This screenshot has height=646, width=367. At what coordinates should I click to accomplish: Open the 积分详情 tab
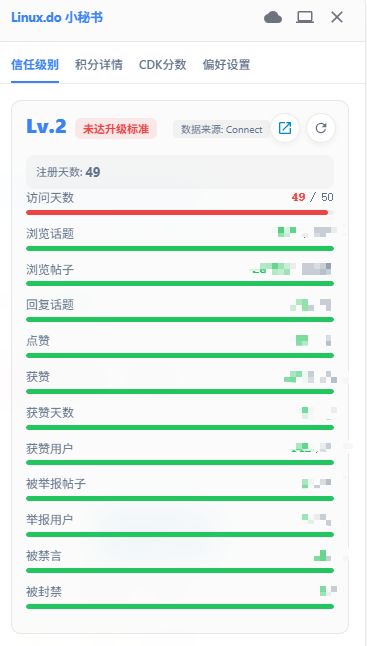pyautogui.click(x=99, y=65)
